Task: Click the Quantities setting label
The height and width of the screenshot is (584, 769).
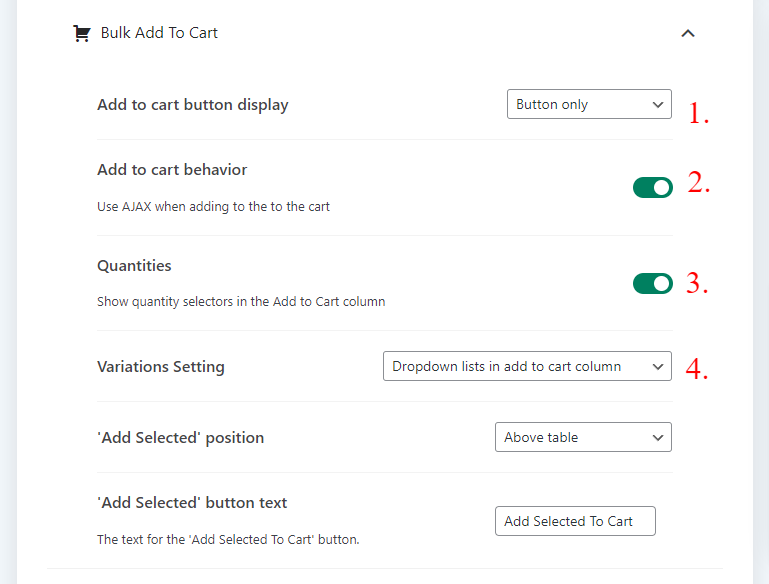Action: point(134,266)
